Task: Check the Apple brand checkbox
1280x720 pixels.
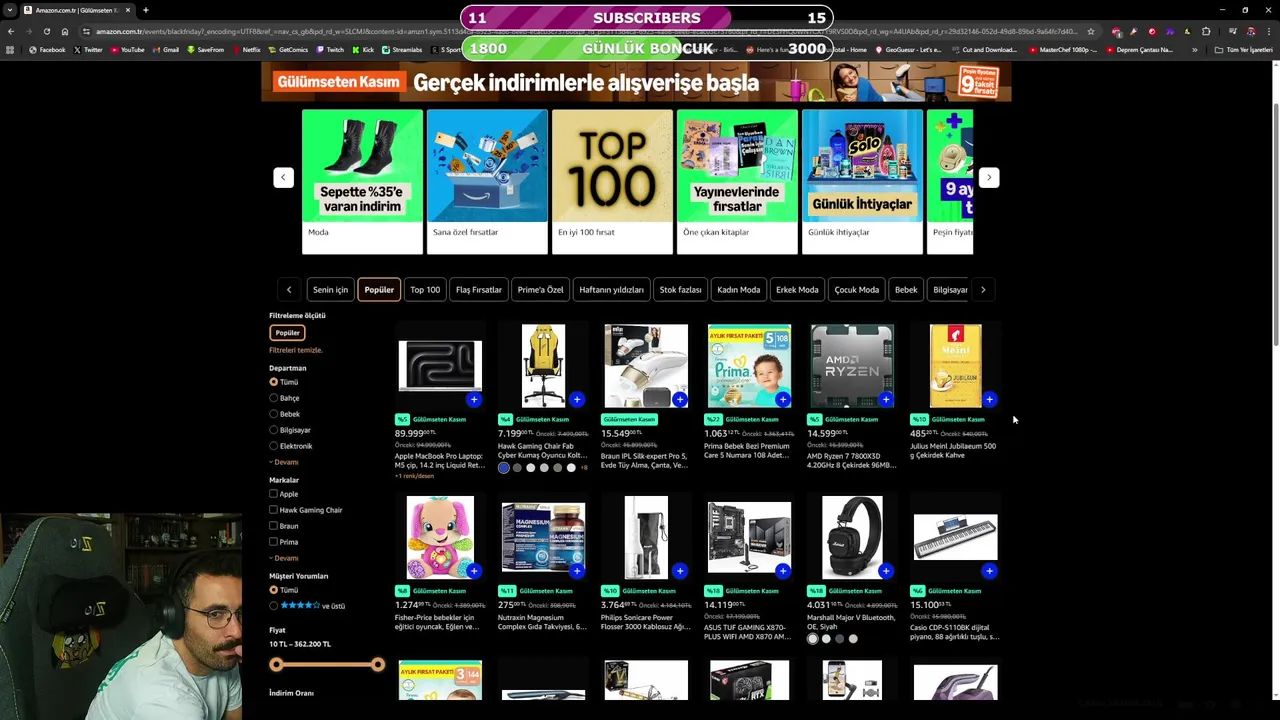Action: [273, 494]
